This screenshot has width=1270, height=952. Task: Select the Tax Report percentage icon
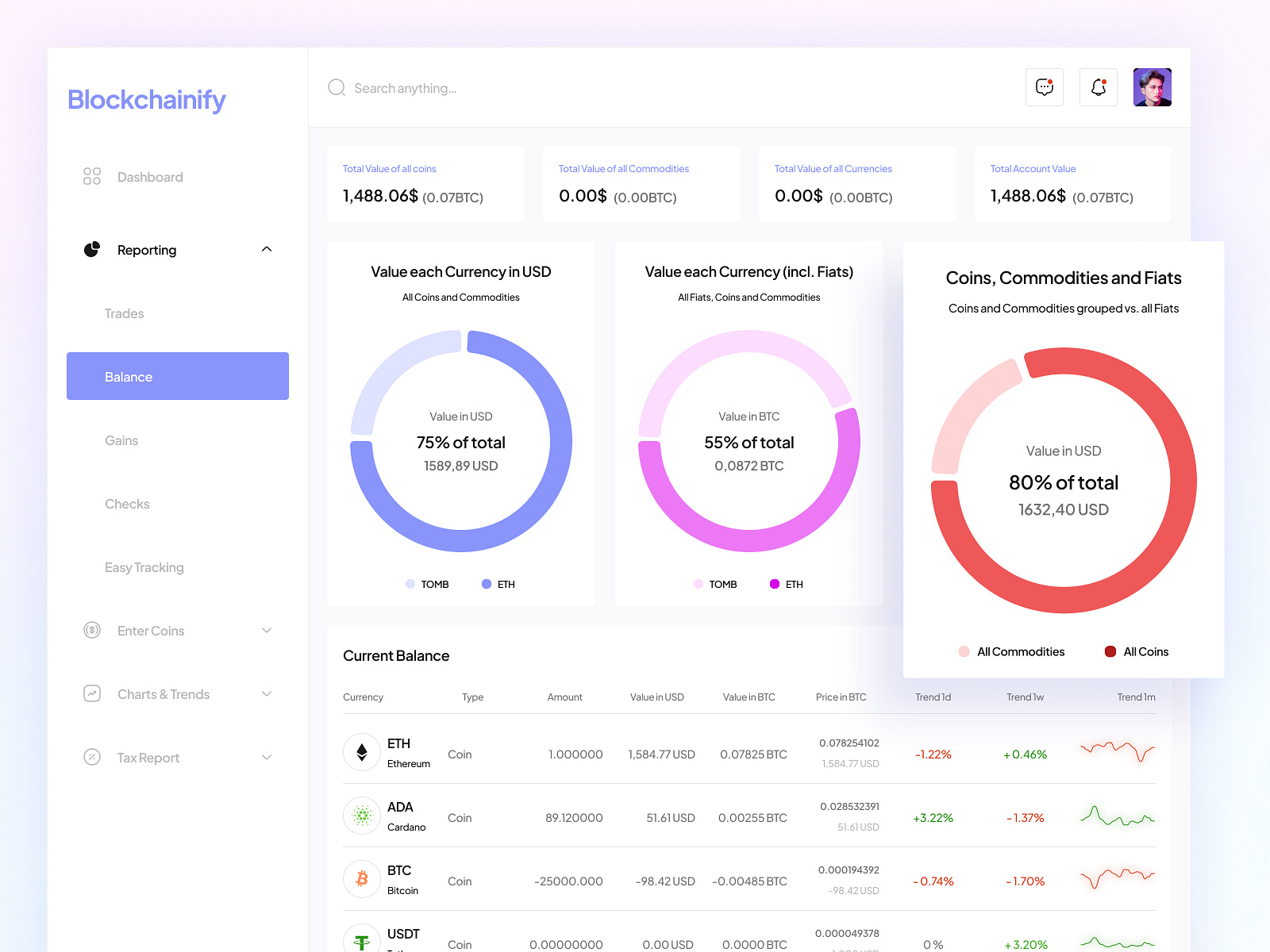91,758
